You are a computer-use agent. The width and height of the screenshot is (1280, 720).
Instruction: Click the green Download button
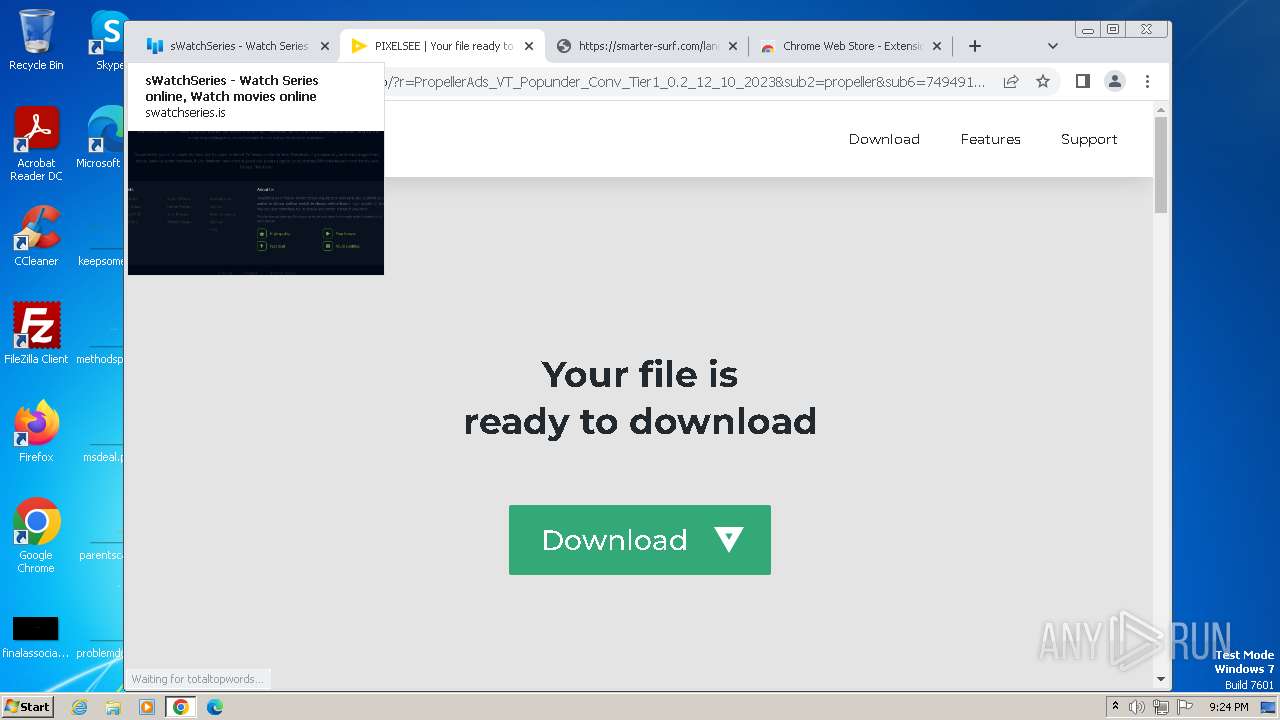pos(640,540)
